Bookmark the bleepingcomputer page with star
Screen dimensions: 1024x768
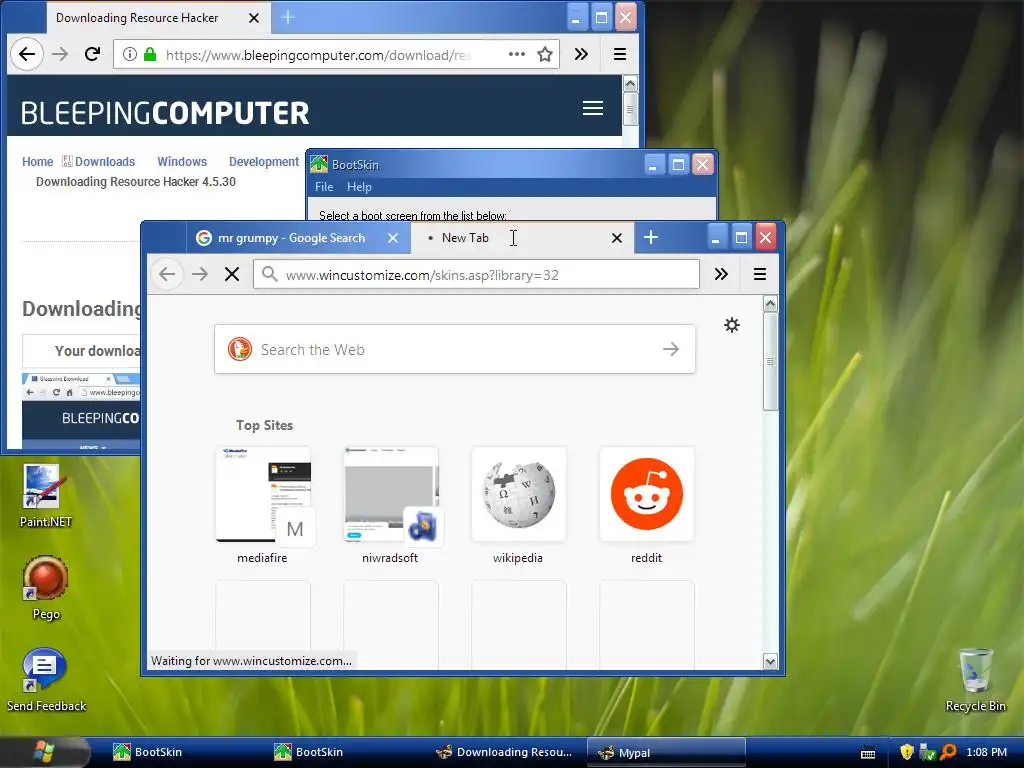(545, 54)
